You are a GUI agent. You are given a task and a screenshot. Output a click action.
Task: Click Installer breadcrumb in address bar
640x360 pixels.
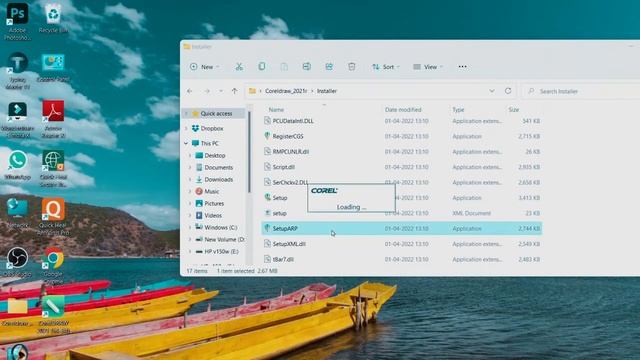pos(327,91)
